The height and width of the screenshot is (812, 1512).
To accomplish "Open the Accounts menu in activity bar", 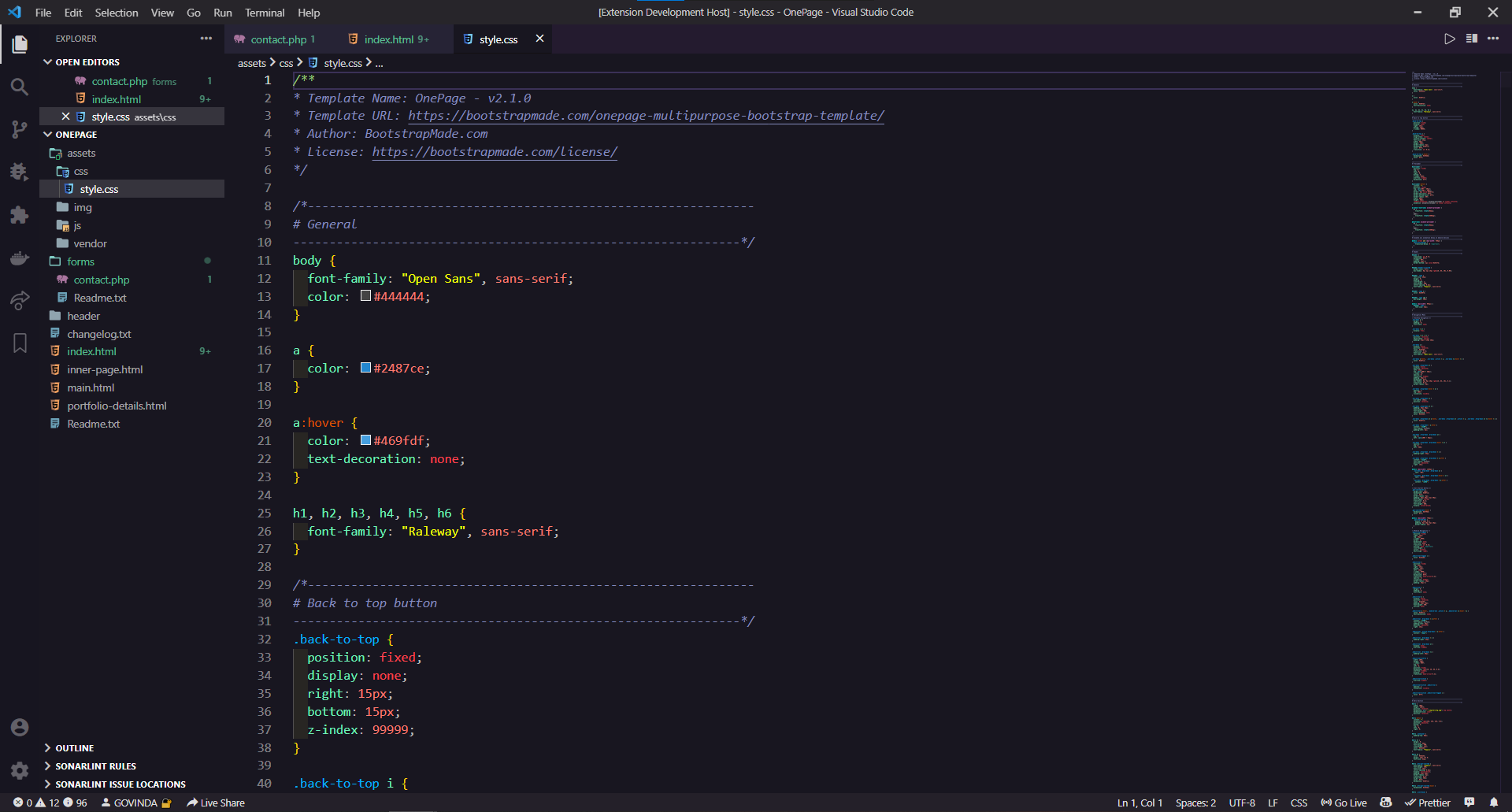I will (20, 727).
